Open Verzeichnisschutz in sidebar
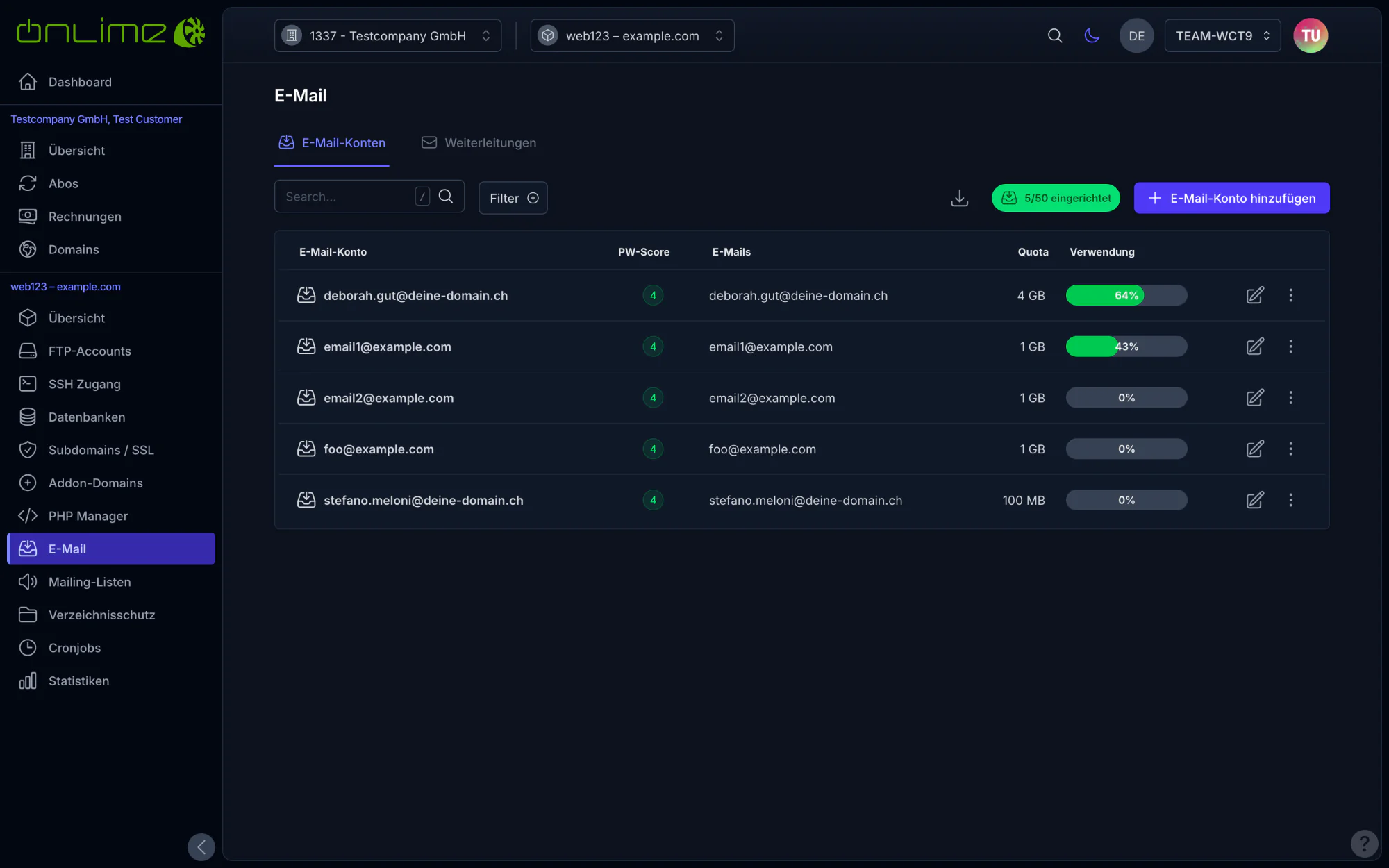This screenshot has width=1389, height=868. (x=111, y=615)
